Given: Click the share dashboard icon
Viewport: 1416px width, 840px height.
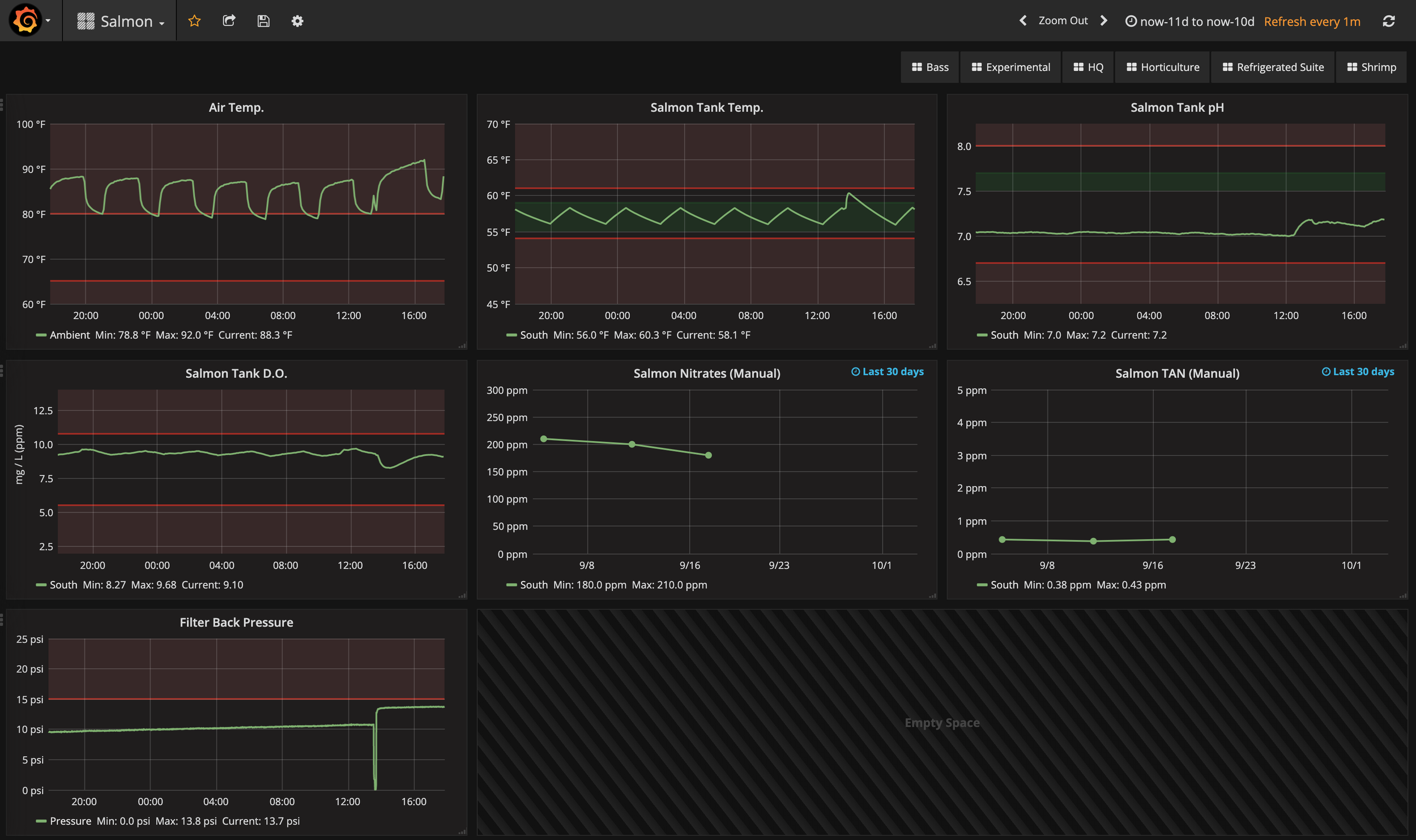Looking at the screenshot, I should pyautogui.click(x=229, y=21).
